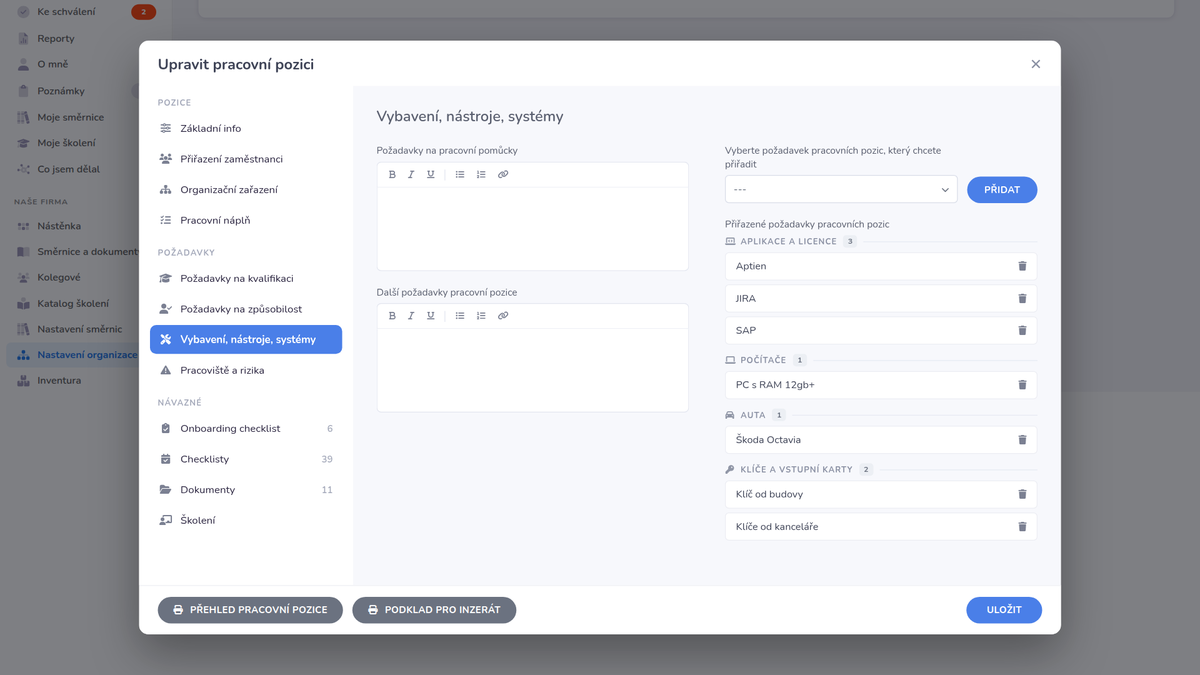Open Reporty in background sidebar
The width and height of the screenshot is (1200, 675).
click(56, 39)
